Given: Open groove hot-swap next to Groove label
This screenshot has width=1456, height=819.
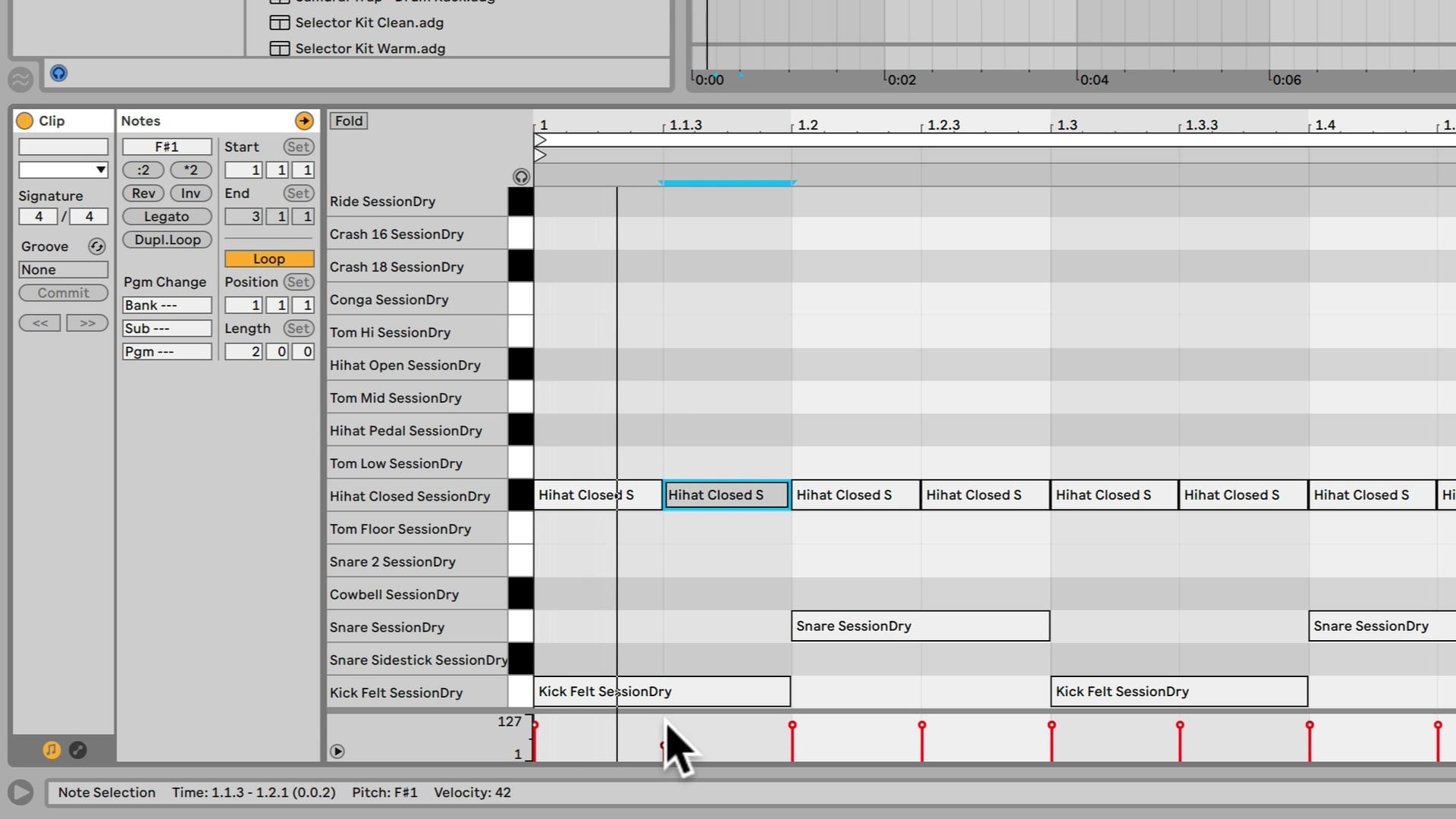Looking at the screenshot, I should coord(96,246).
